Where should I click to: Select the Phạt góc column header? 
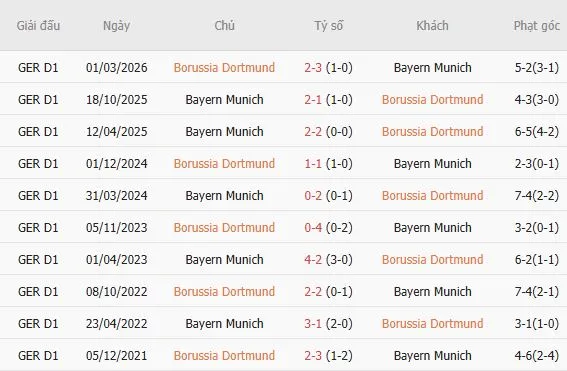click(x=537, y=26)
